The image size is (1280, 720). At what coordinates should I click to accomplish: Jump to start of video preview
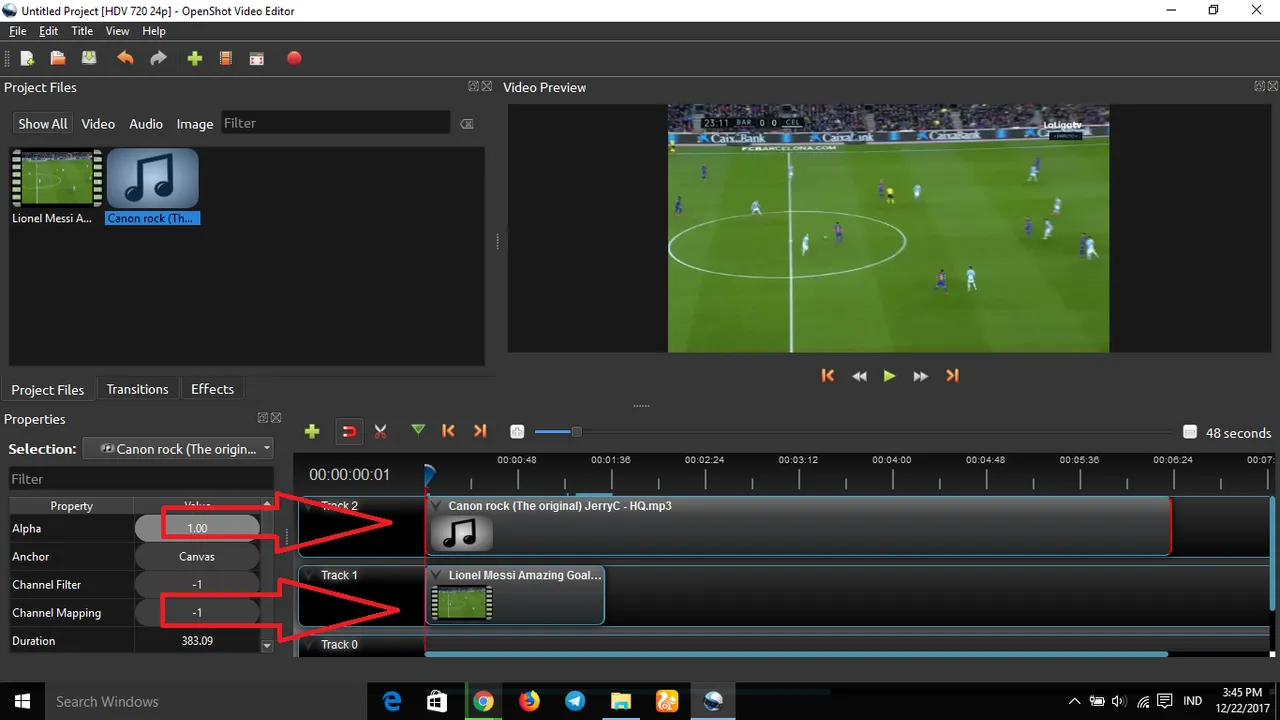828,376
